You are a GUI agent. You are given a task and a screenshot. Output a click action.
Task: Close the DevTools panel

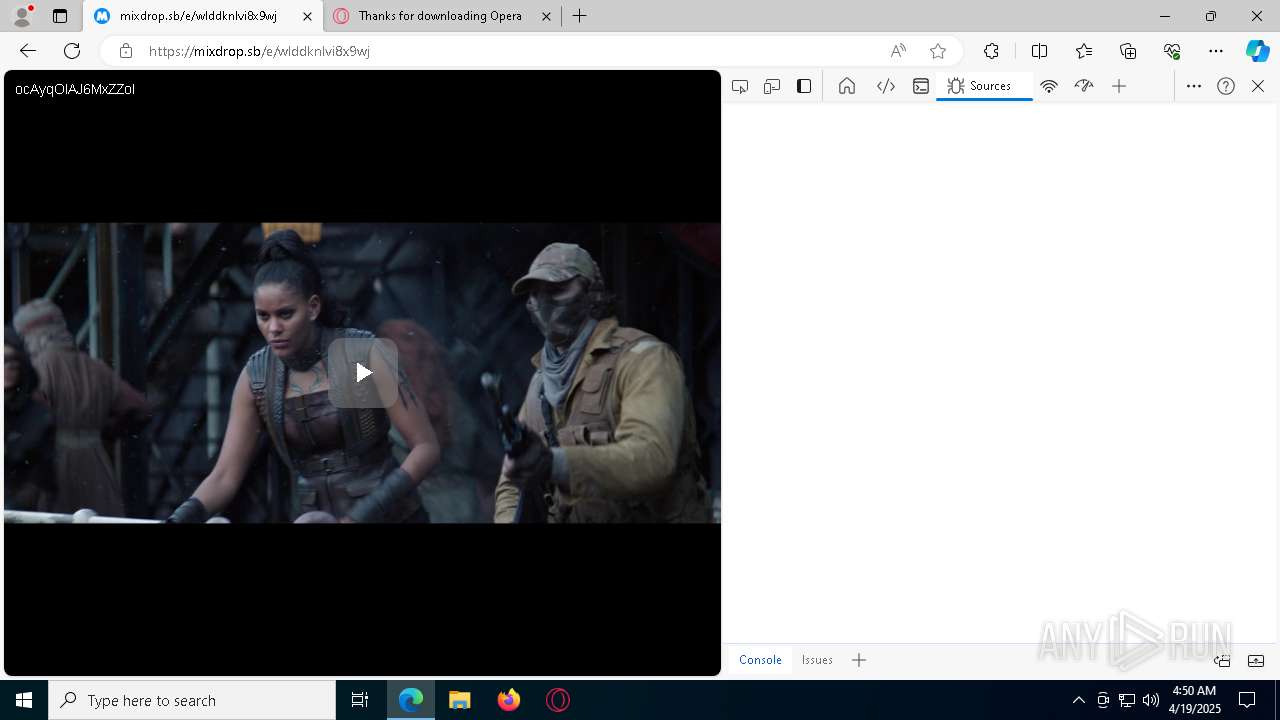[1258, 86]
